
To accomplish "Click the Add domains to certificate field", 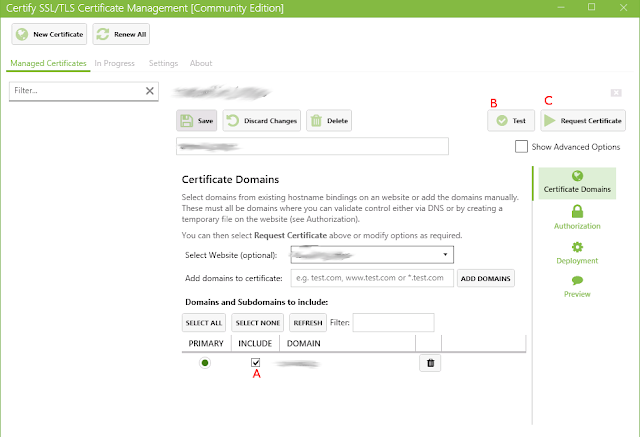I will pyautogui.click(x=372, y=278).
